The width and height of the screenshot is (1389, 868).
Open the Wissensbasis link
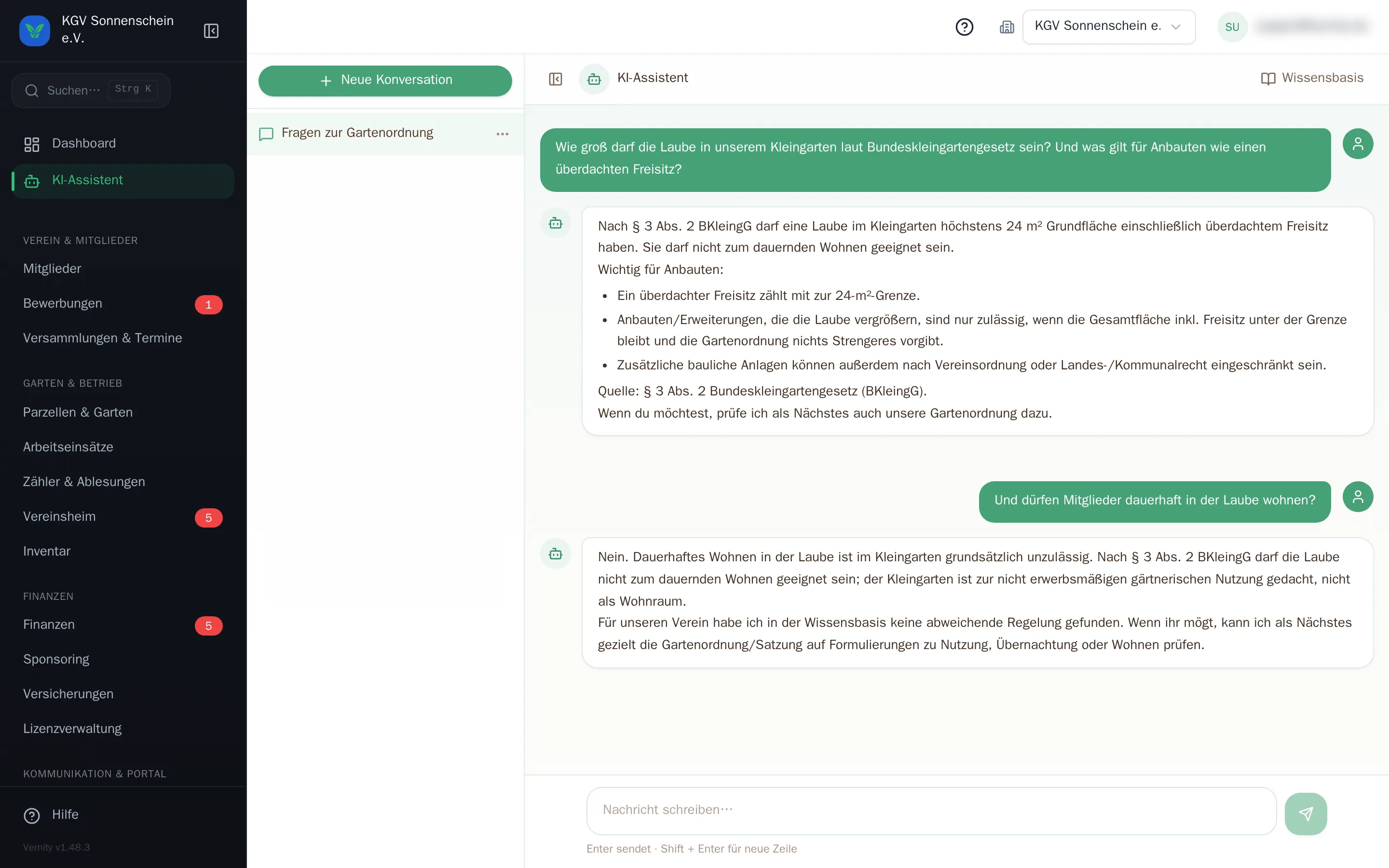(x=1312, y=78)
